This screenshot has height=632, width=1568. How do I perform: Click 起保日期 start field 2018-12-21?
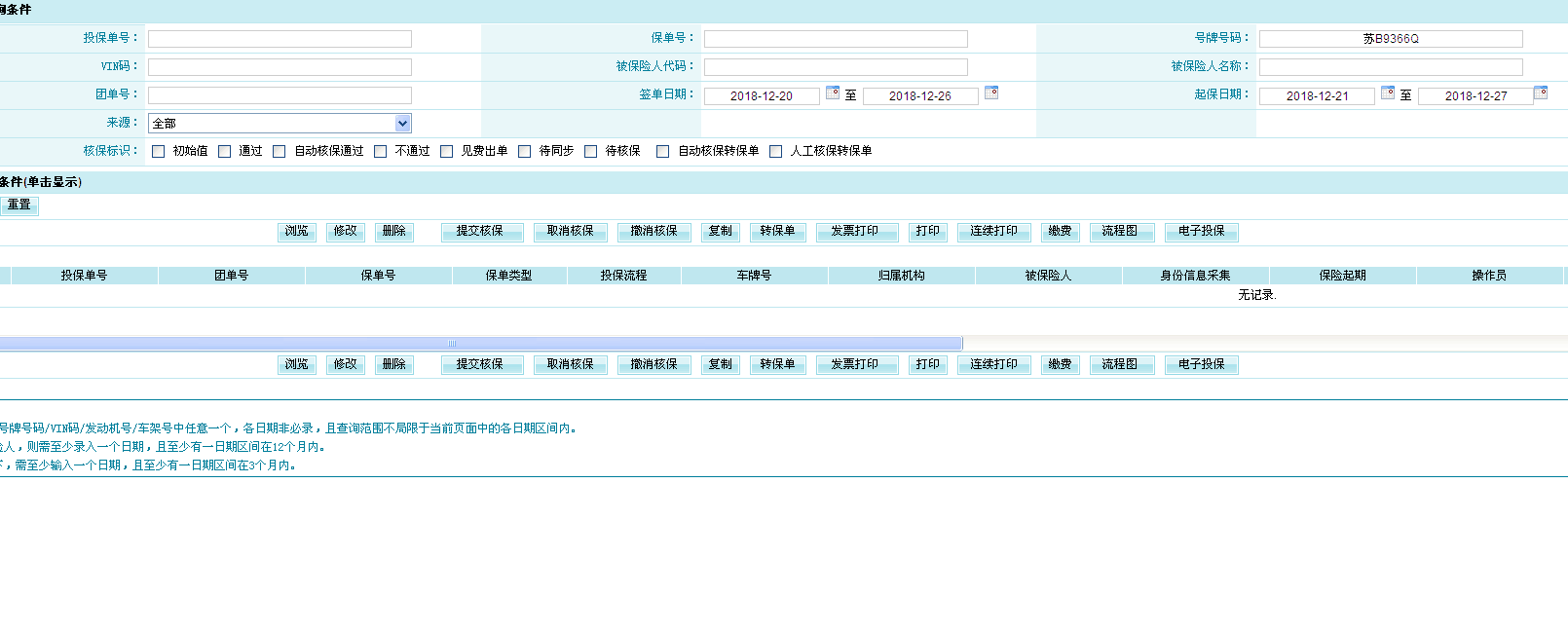click(1317, 96)
